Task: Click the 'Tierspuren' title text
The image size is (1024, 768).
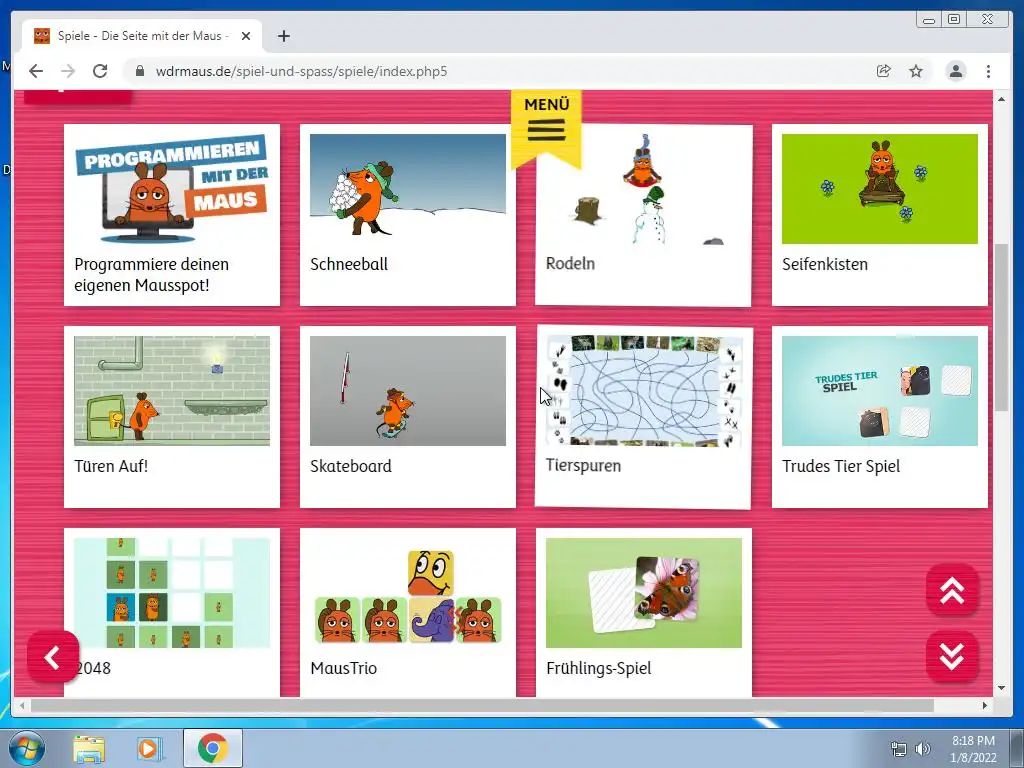Action: click(583, 466)
